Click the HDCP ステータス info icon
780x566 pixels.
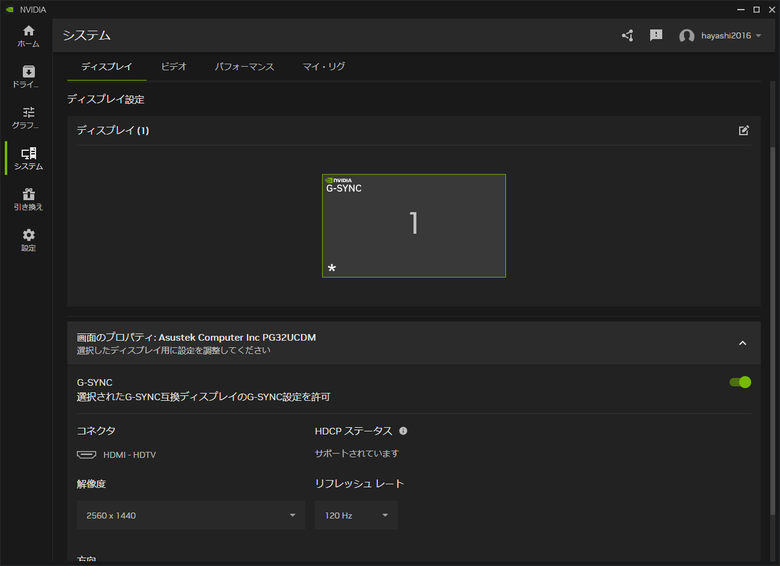click(403, 431)
